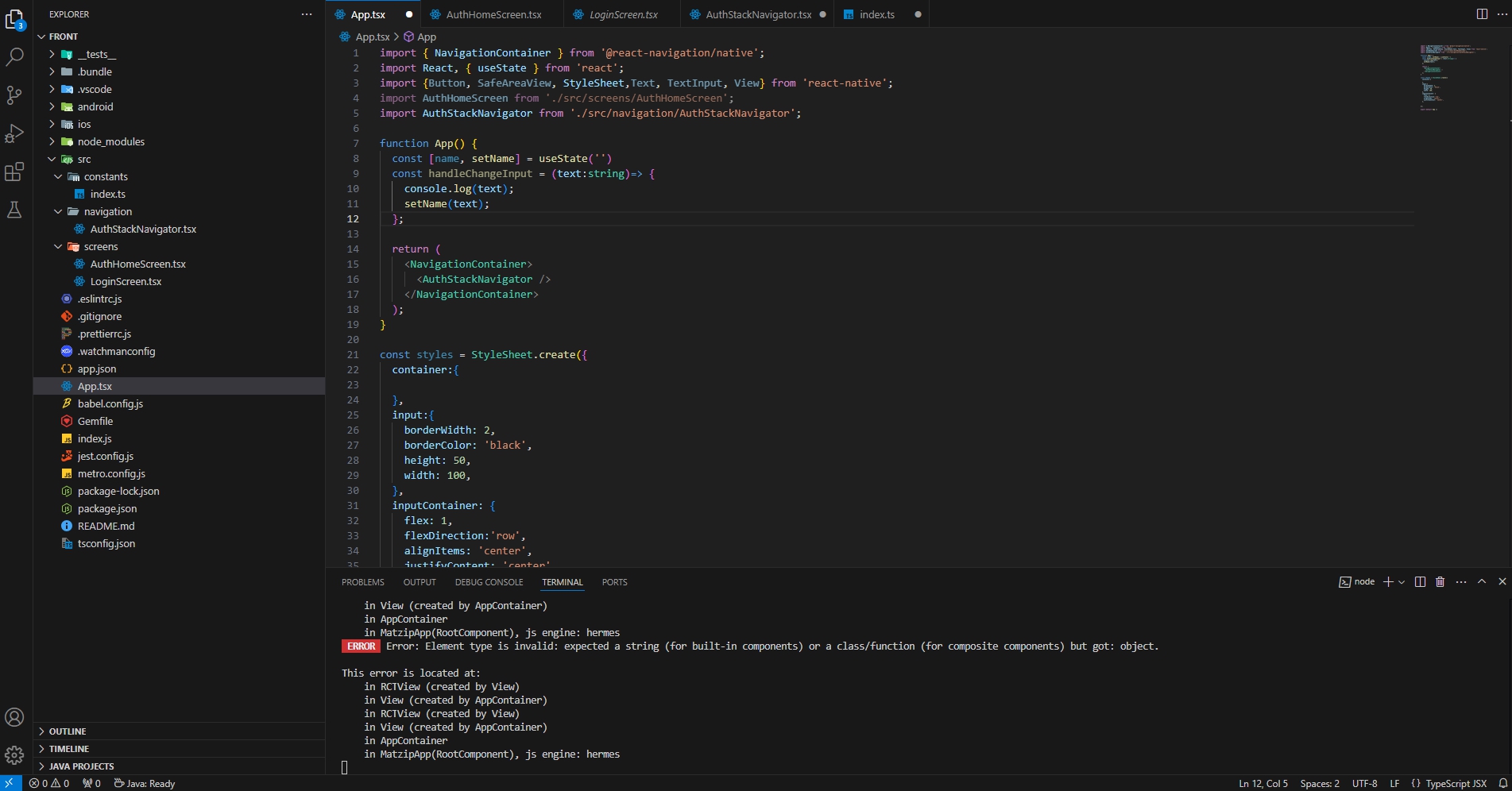Viewport: 1512px width, 791px height.
Task: Click the ports forwarded indicator in status bar
Action: coord(91,783)
